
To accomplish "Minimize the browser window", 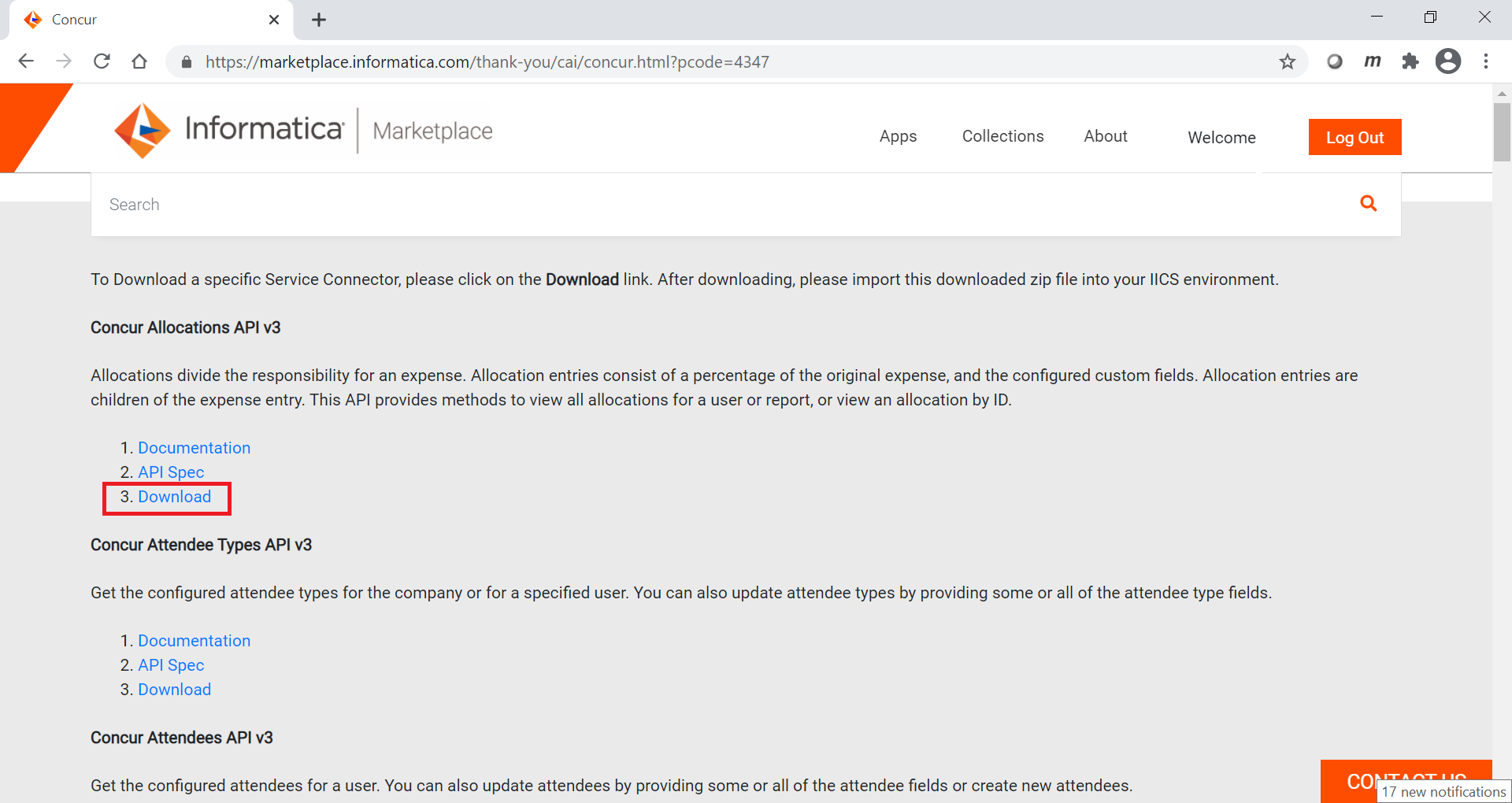I will pyautogui.click(x=1377, y=17).
